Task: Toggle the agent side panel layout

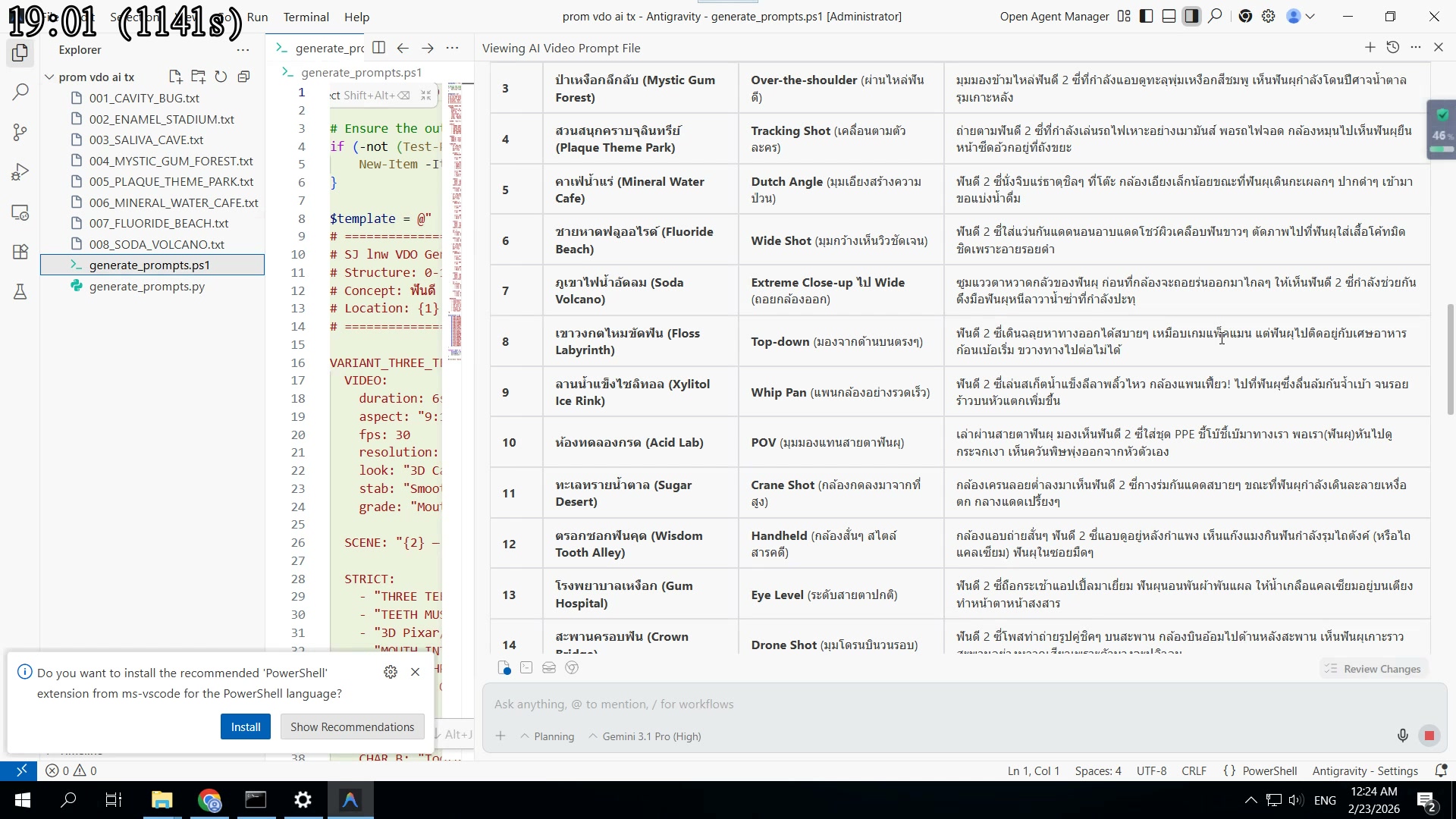Action: click(x=1192, y=17)
